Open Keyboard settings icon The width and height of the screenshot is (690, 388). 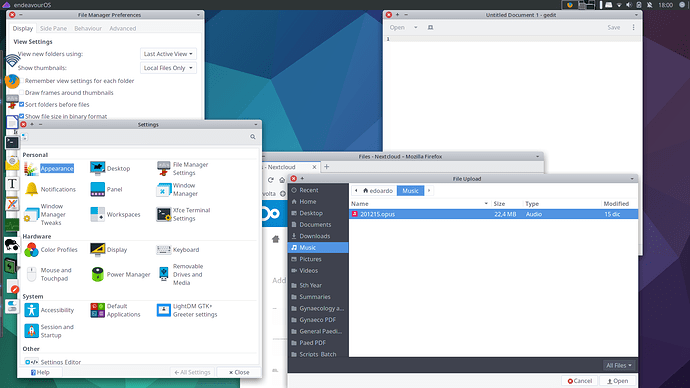pyautogui.click(x=163, y=249)
